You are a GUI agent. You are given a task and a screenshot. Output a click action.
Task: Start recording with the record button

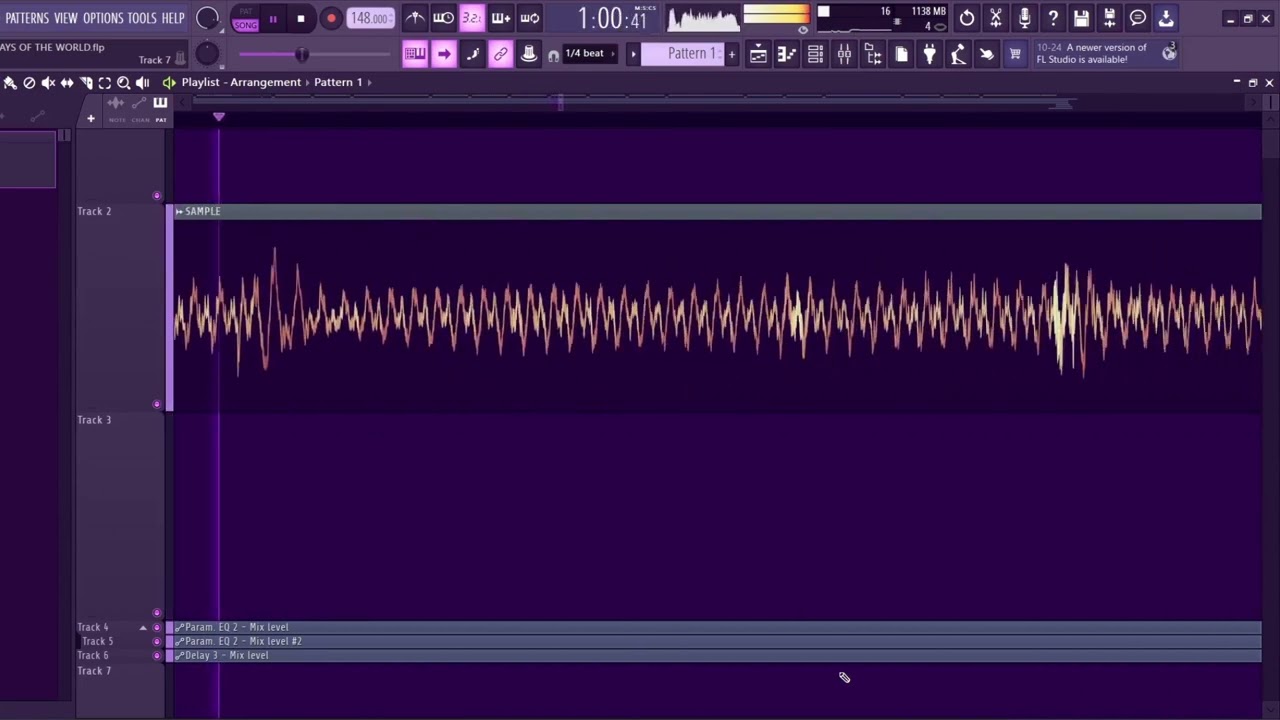[x=331, y=19]
